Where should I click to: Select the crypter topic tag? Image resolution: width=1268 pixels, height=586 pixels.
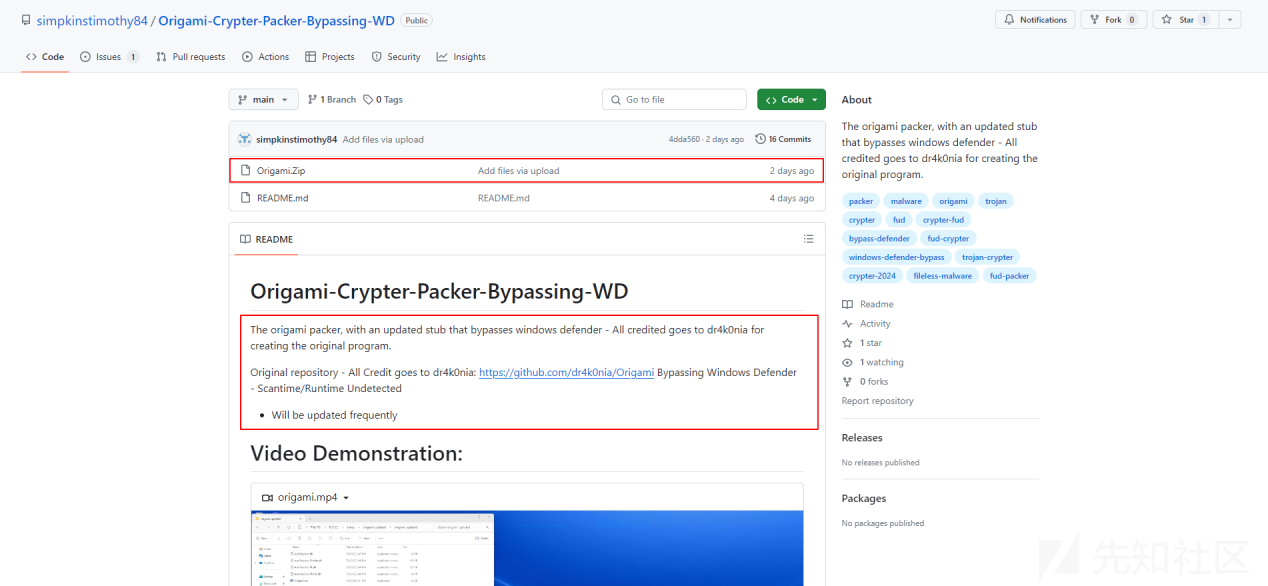pos(862,220)
